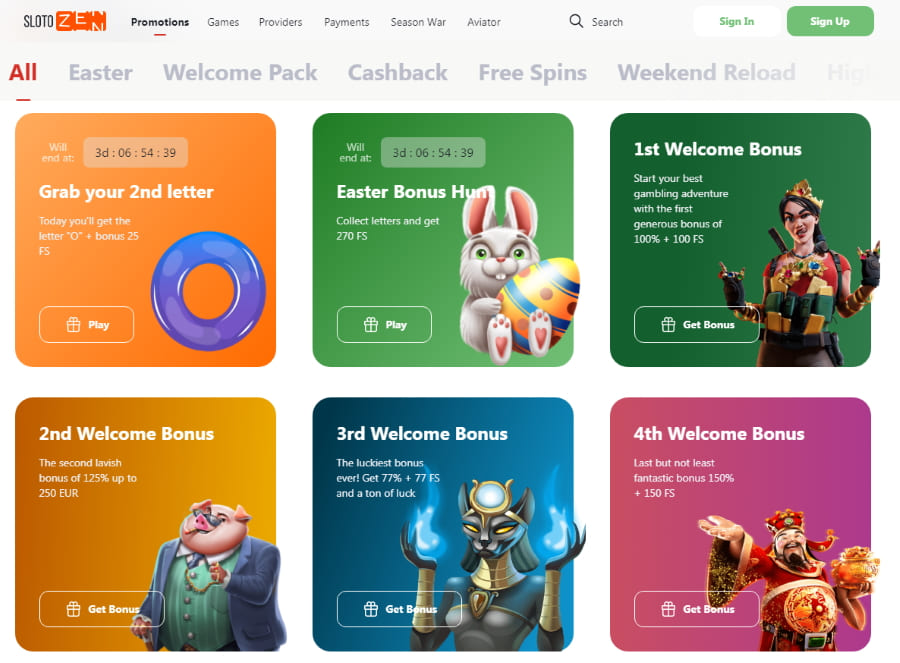Go to the Payments section

click(x=346, y=22)
